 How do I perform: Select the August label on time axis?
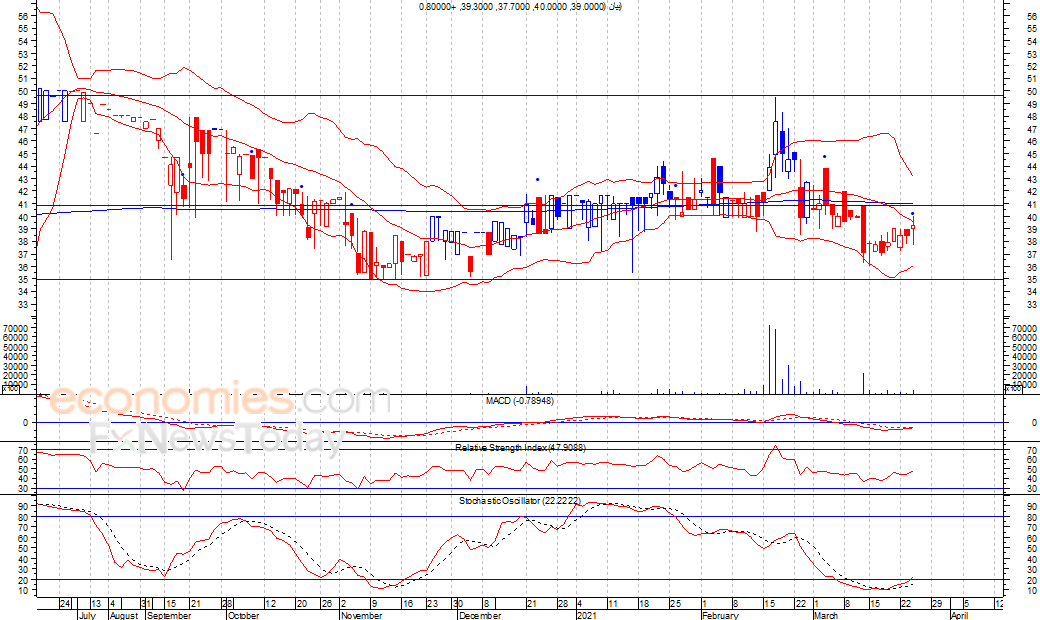122,616
